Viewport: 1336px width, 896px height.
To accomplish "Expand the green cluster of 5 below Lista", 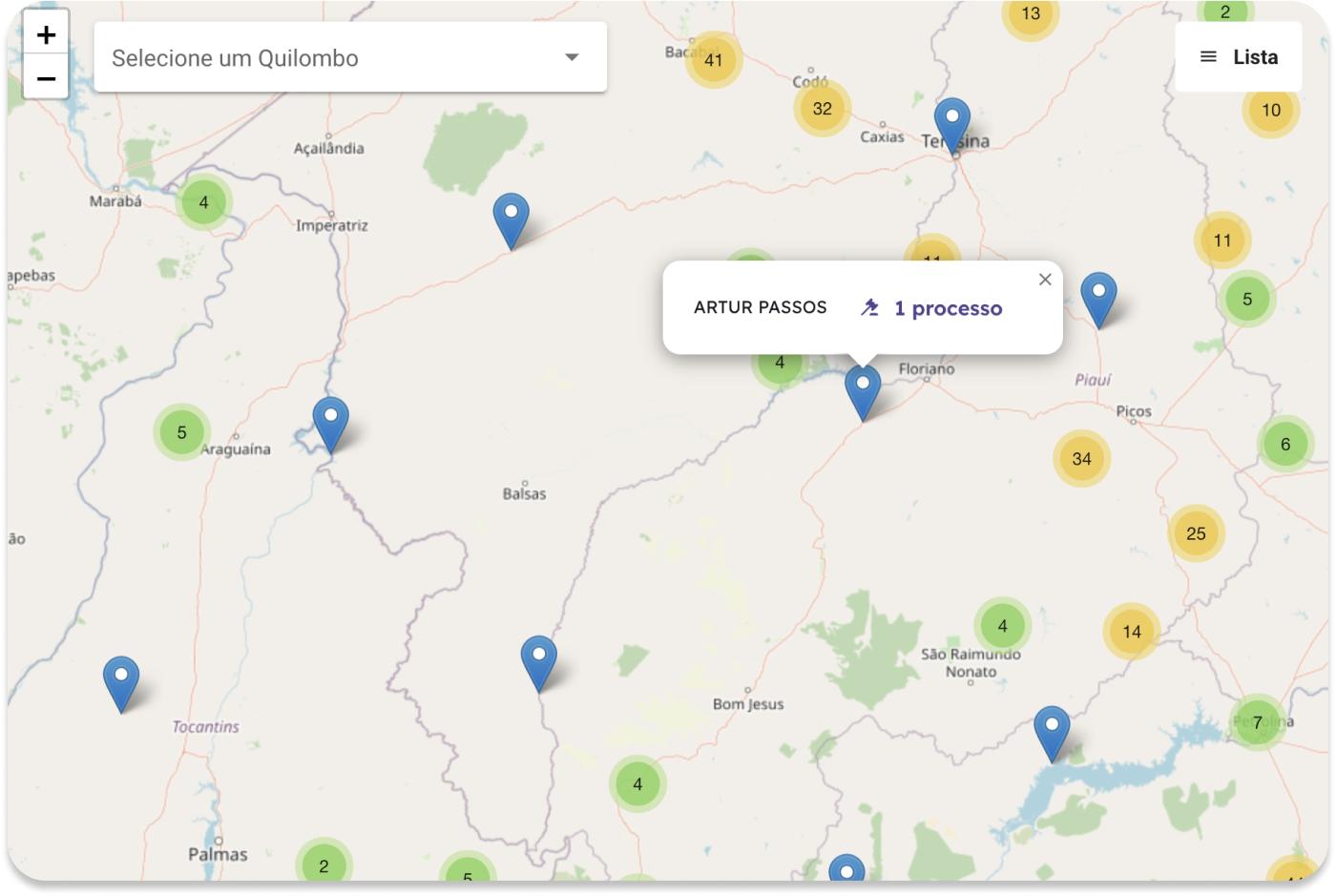I will click(1247, 299).
